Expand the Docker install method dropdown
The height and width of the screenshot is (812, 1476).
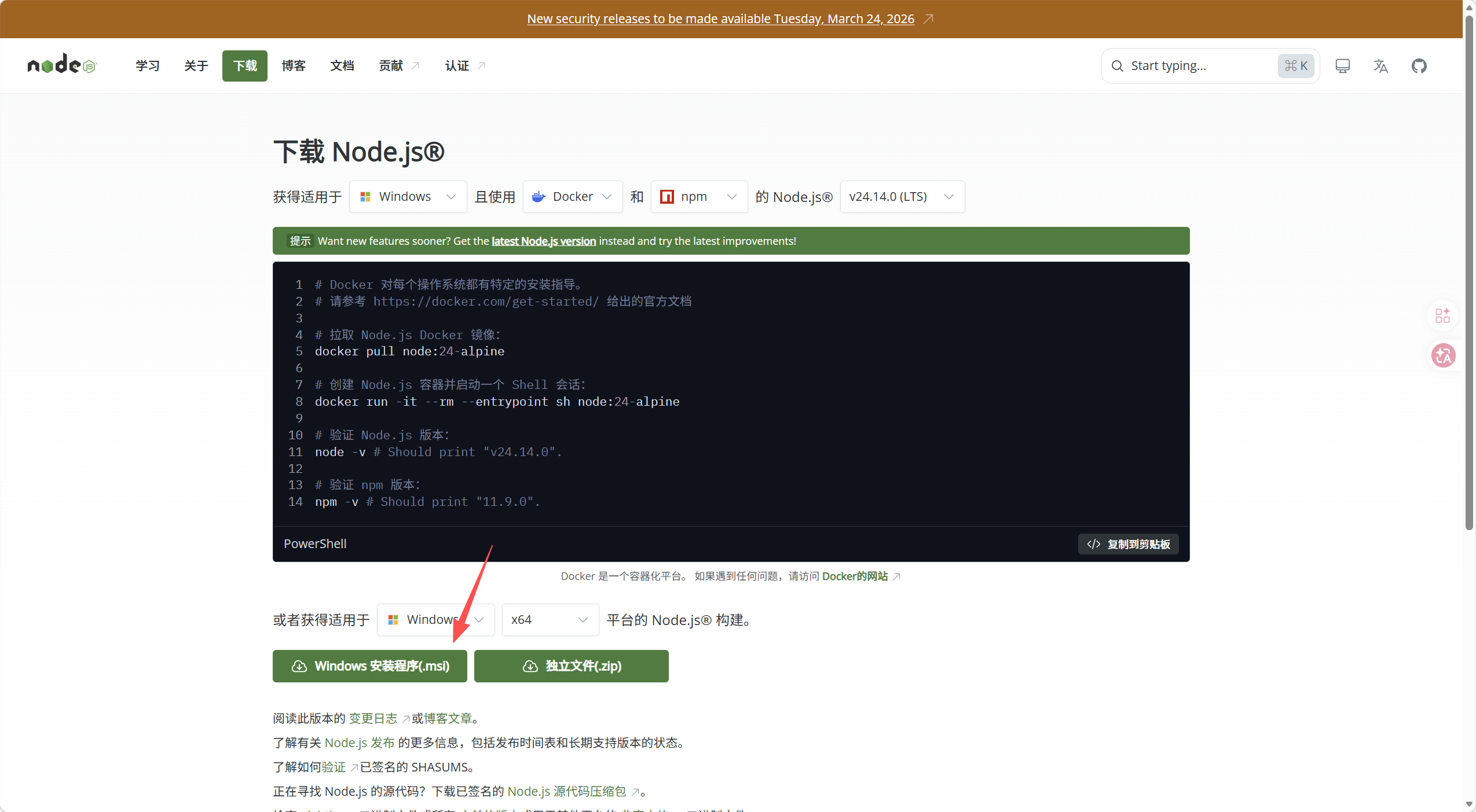tap(572, 197)
